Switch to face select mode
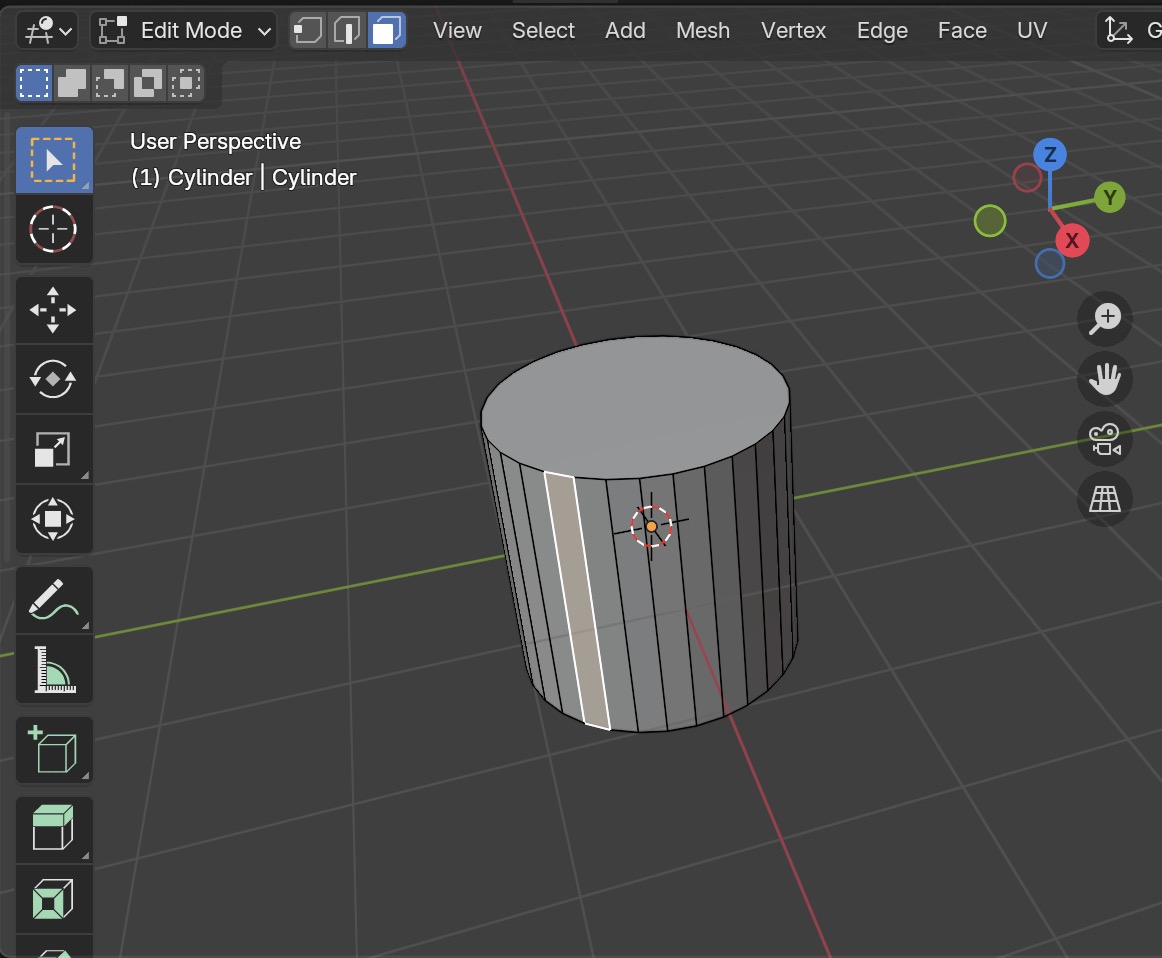This screenshot has height=958, width=1162. coord(386,30)
